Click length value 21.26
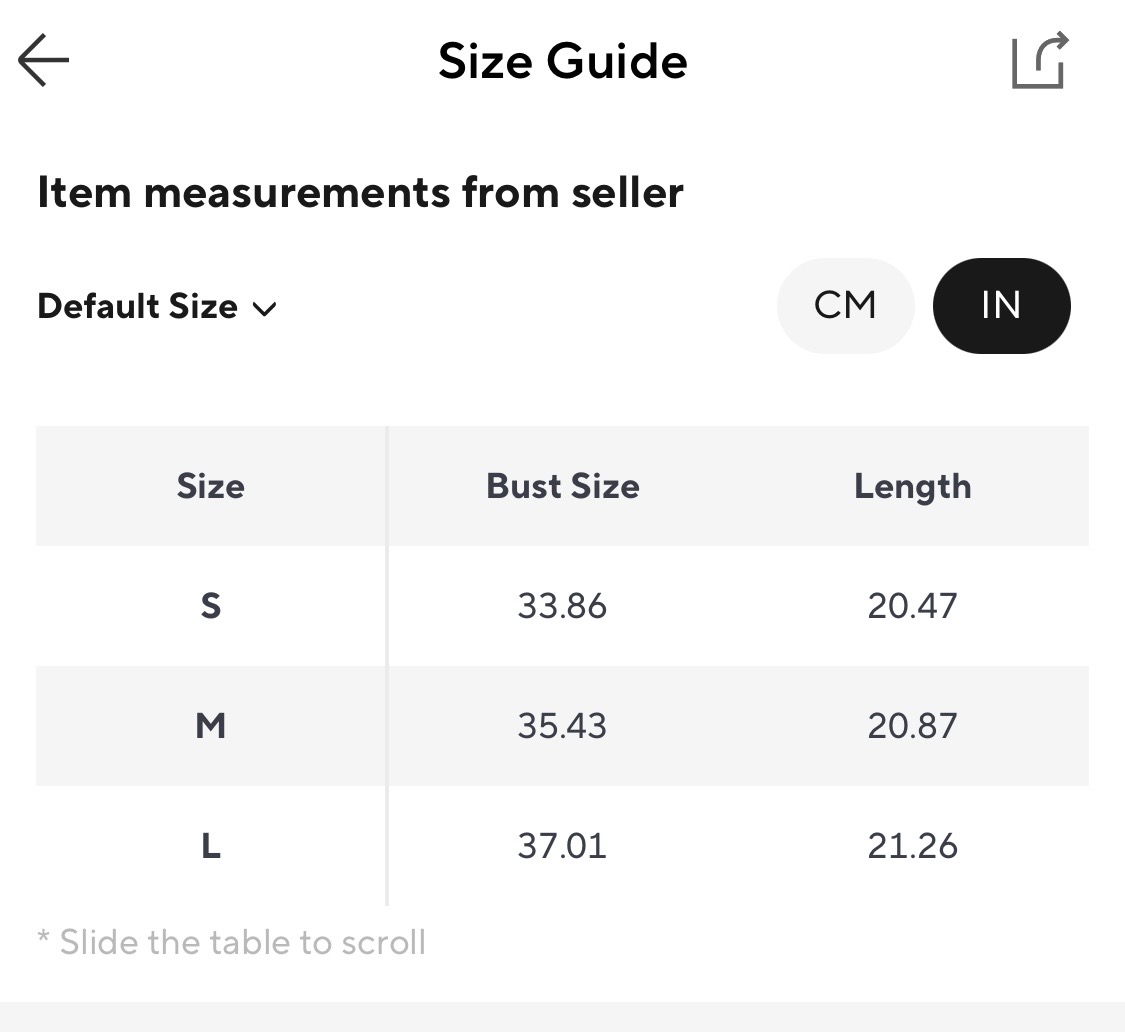 pyautogui.click(x=912, y=846)
